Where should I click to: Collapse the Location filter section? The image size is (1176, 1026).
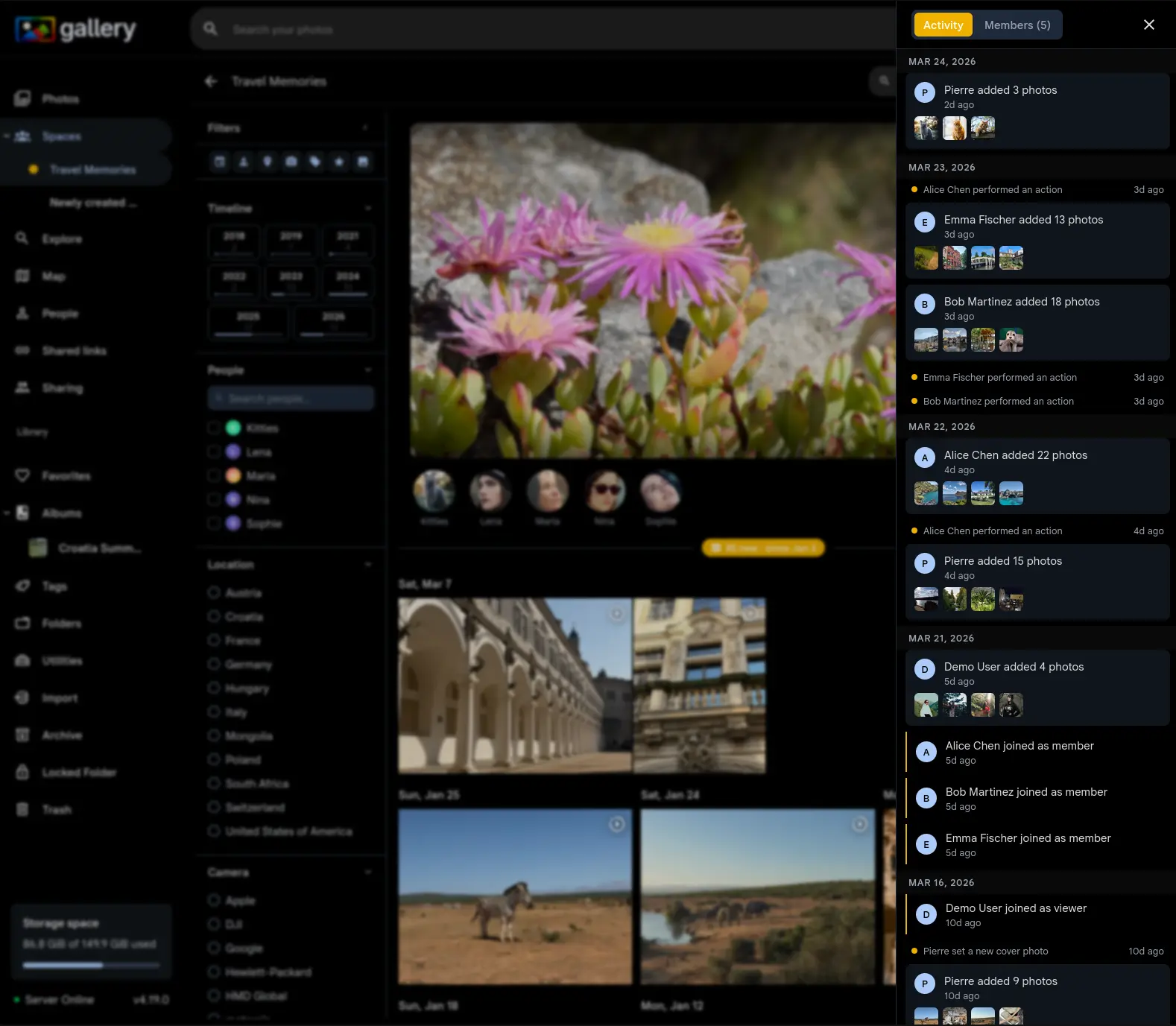(x=368, y=565)
